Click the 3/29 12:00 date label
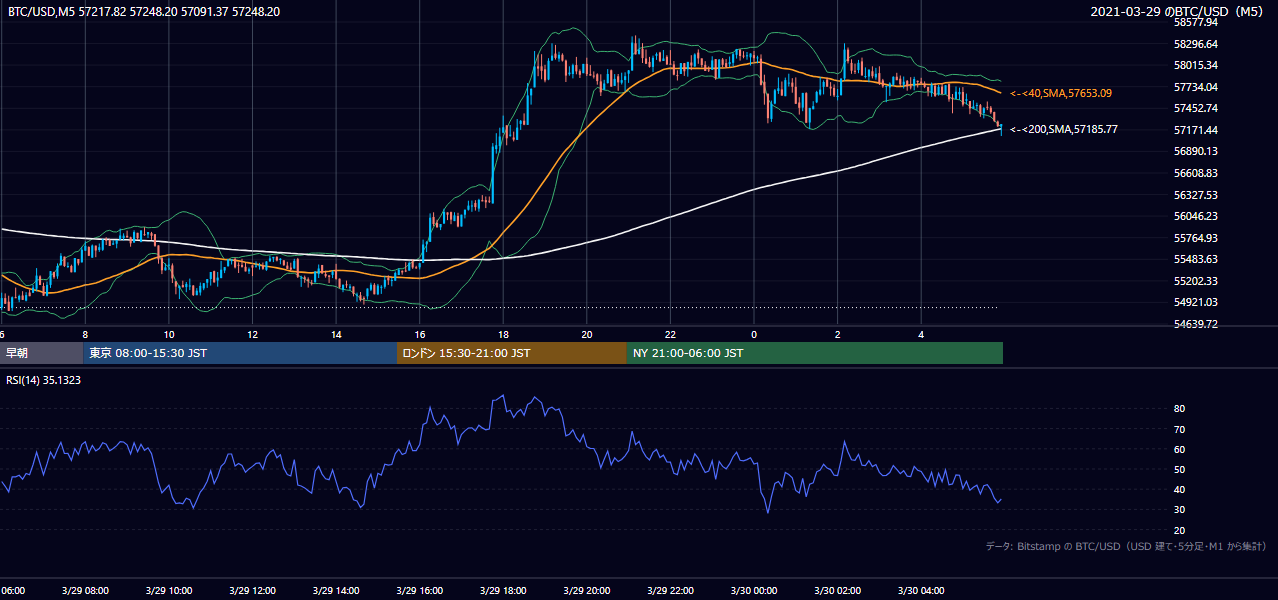1278x600 pixels. (253, 591)
